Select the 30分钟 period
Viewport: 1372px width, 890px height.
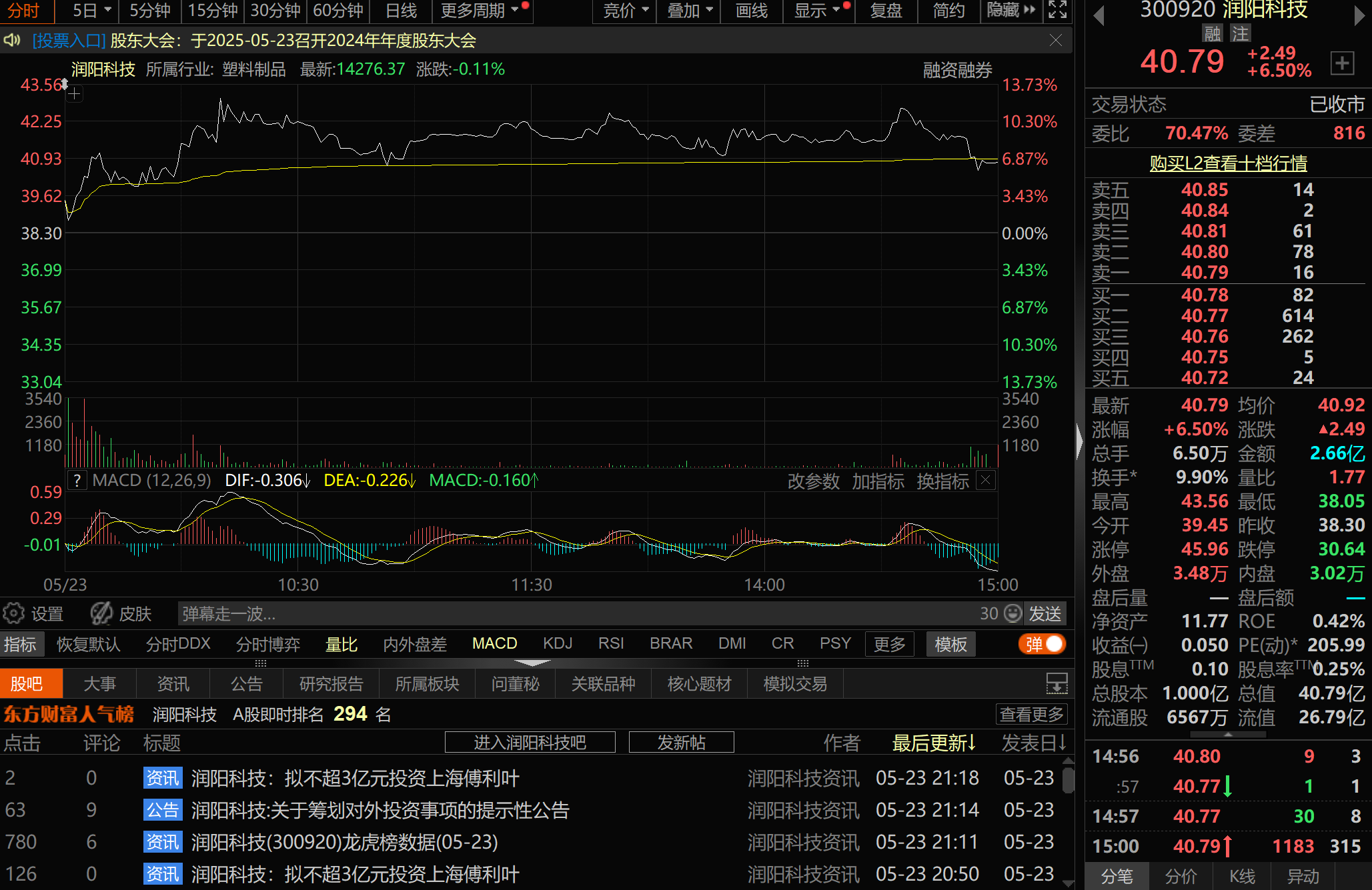275,11
